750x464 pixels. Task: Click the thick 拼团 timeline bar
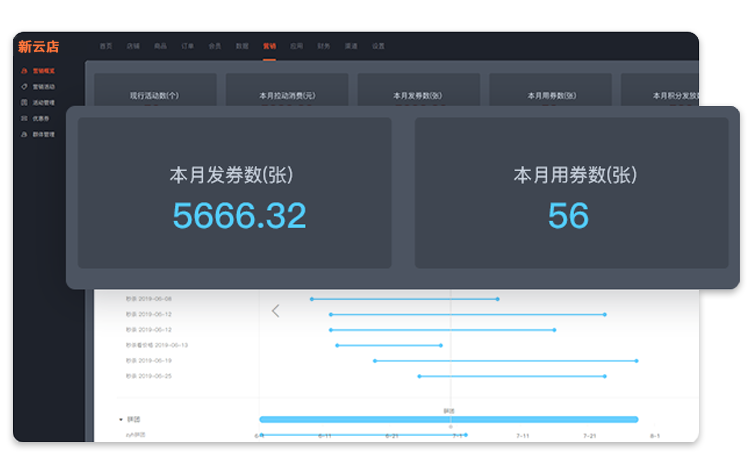[x=448, y=419]
